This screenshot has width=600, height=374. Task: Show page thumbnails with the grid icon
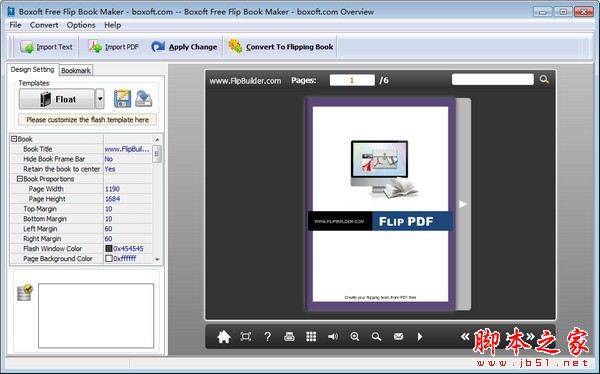(x=311, y=336)
